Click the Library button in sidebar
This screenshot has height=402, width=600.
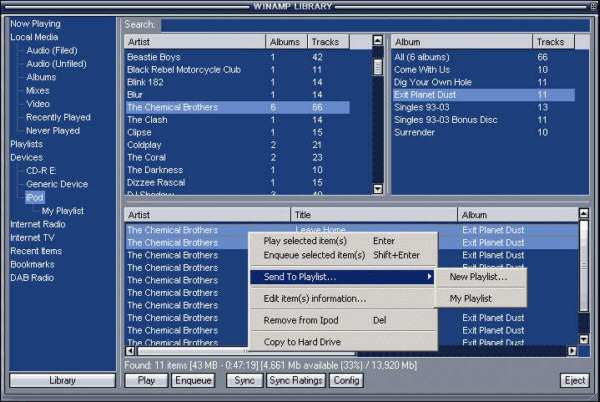(x=62, y=381)
